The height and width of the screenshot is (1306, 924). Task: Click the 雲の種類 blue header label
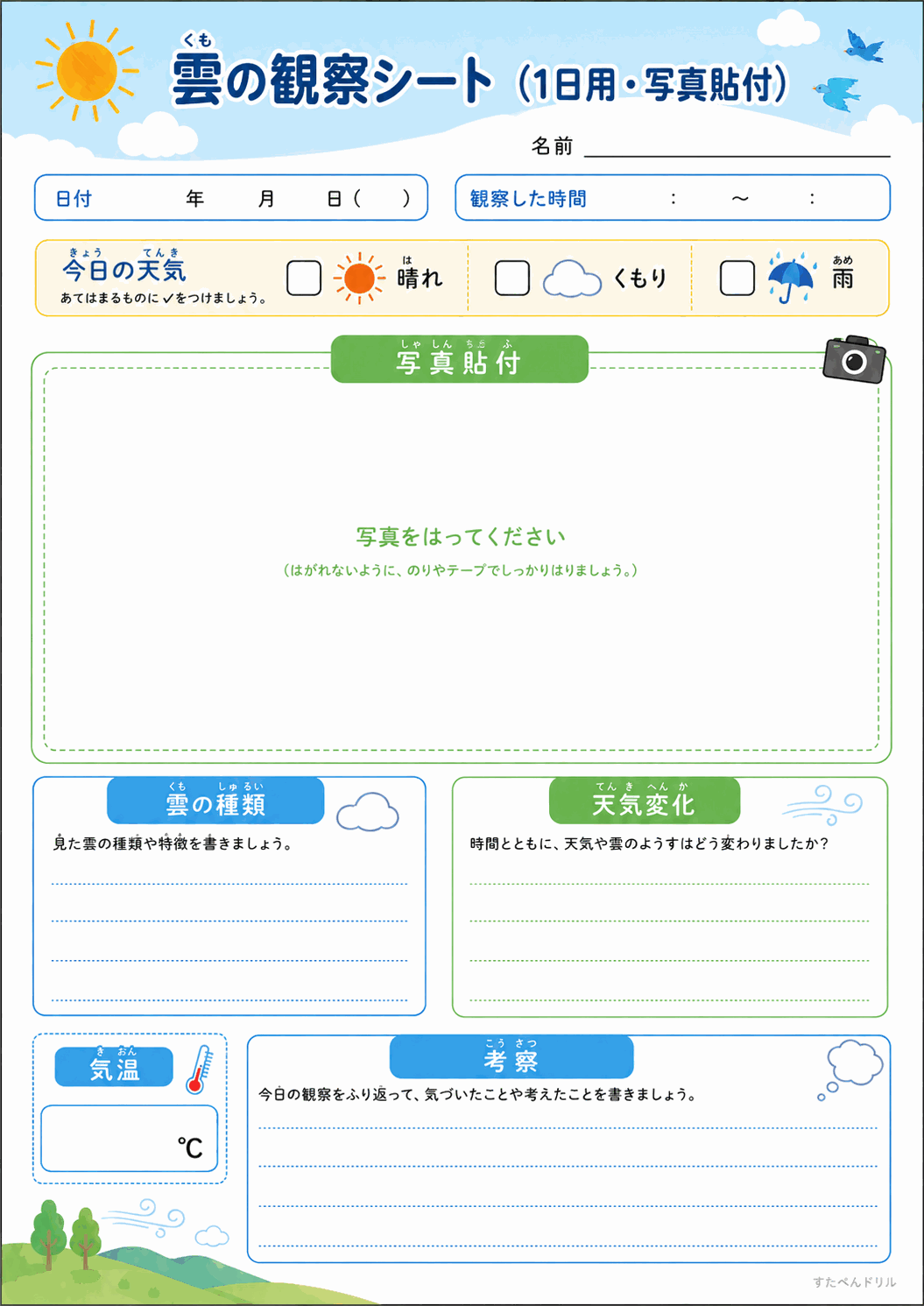(215, 801)
